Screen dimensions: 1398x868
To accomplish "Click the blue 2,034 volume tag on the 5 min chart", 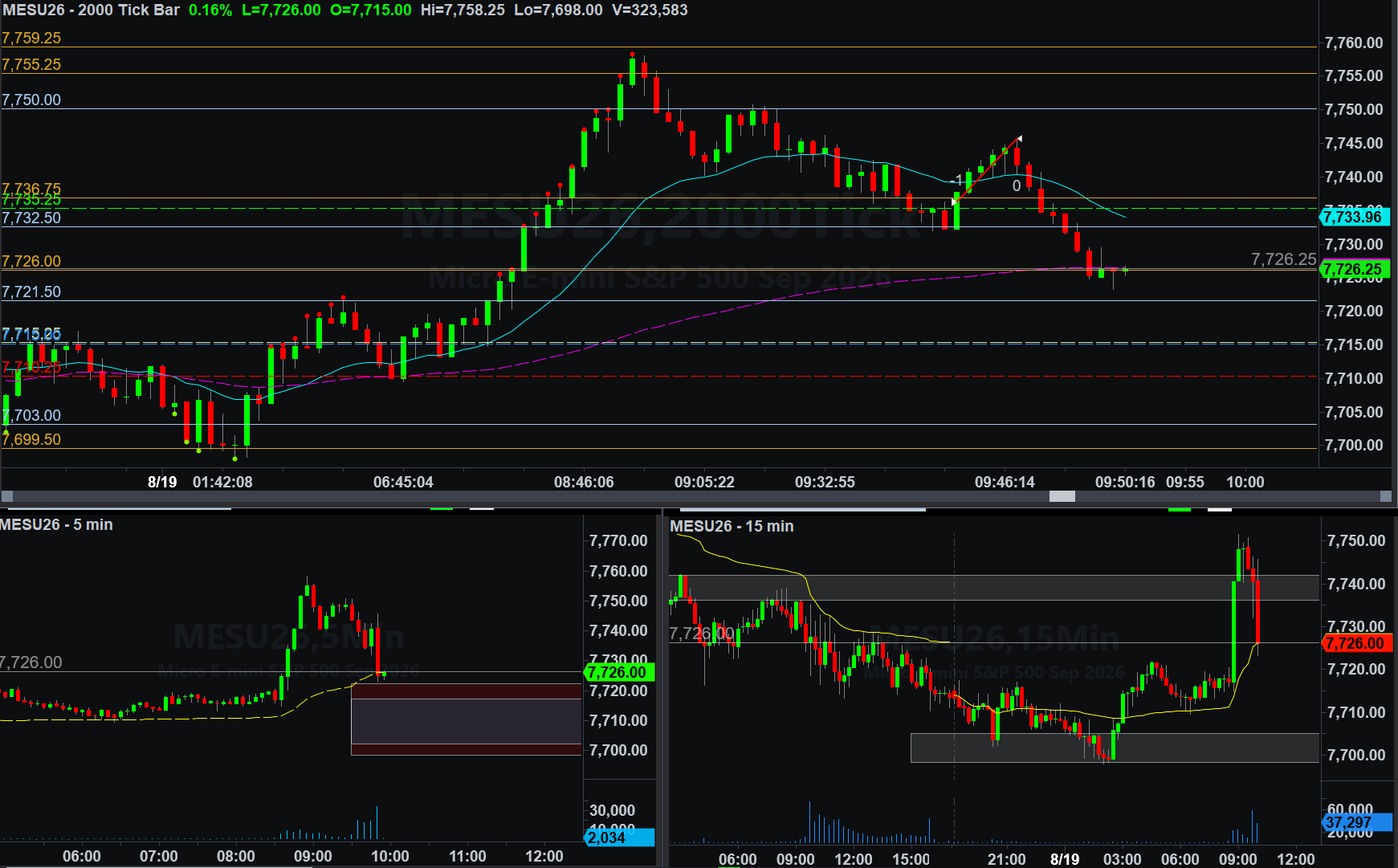I will click(x=618, y=837).
